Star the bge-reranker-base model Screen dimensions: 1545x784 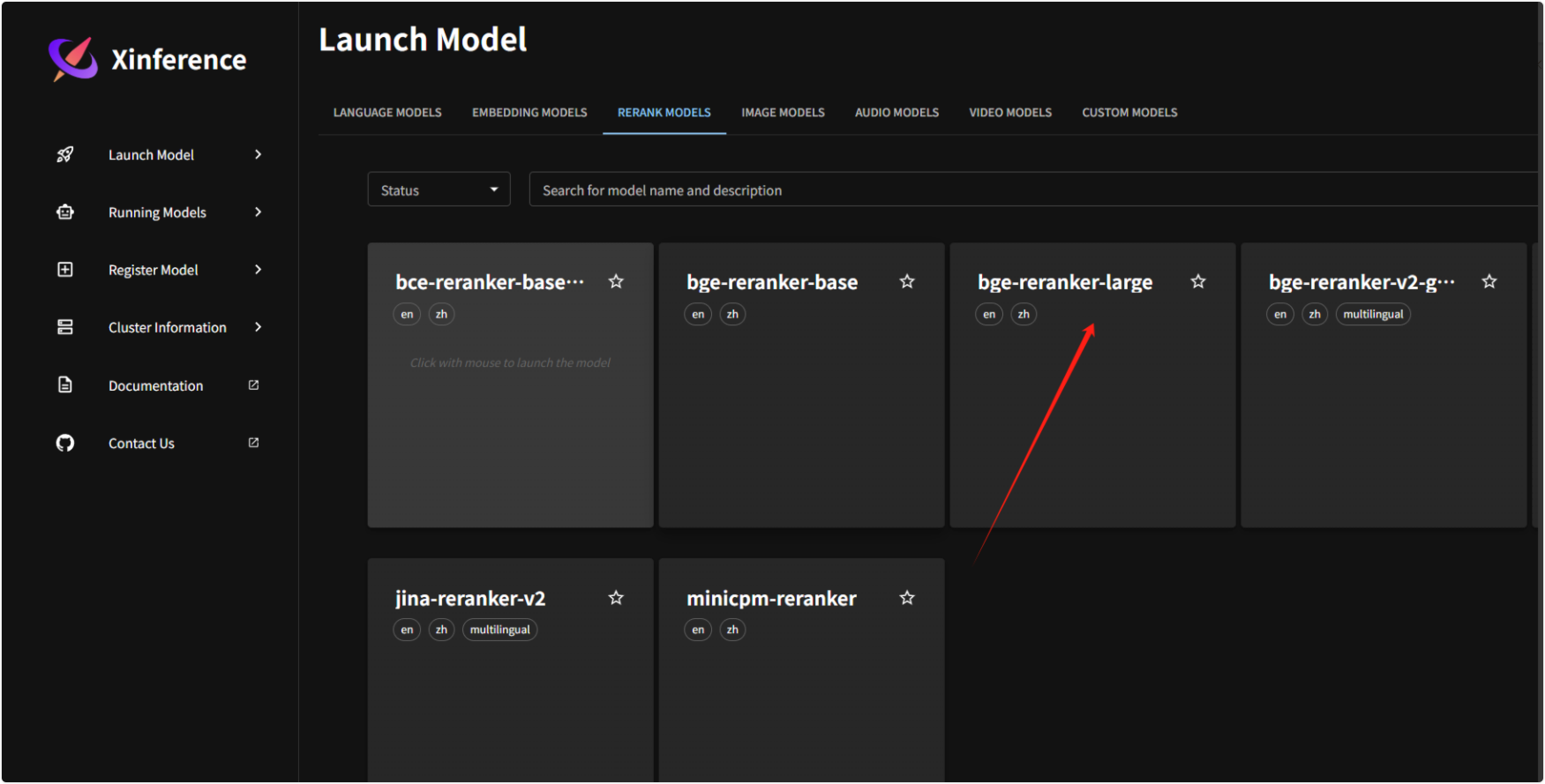tap(907, 281)
